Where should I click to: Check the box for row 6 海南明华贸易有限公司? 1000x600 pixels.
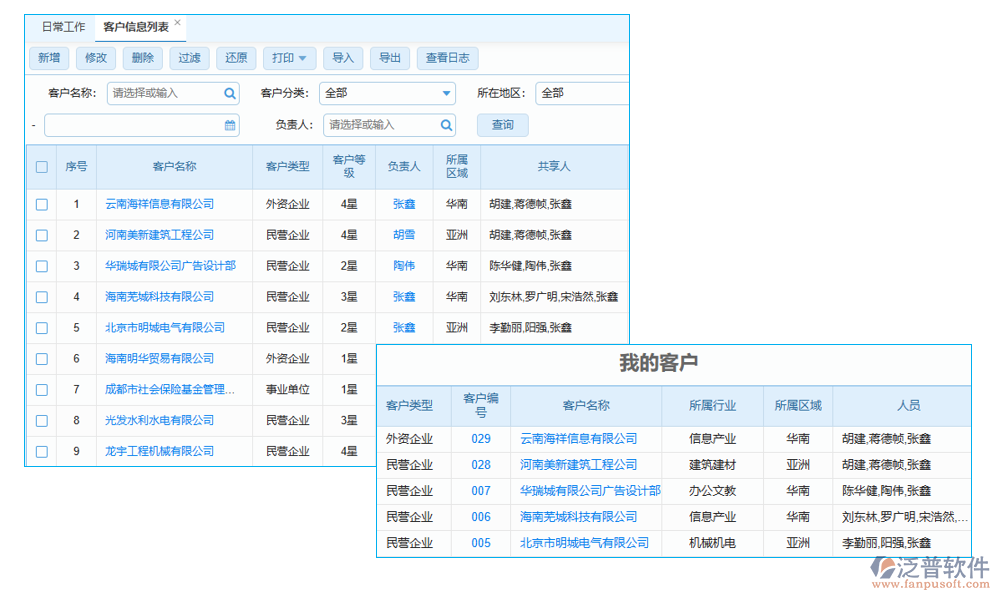42,359
